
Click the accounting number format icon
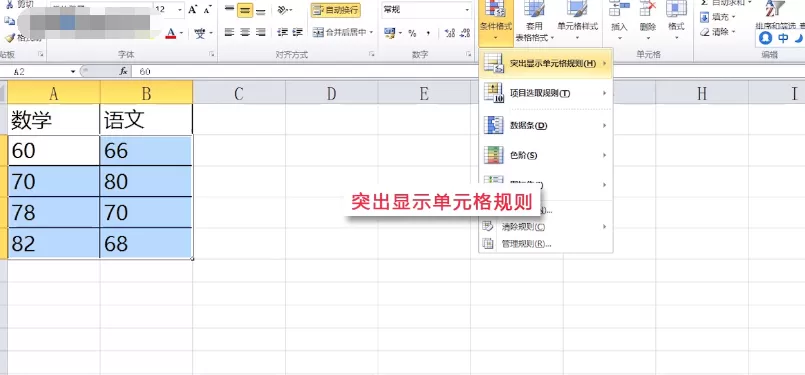click(390, 33)
